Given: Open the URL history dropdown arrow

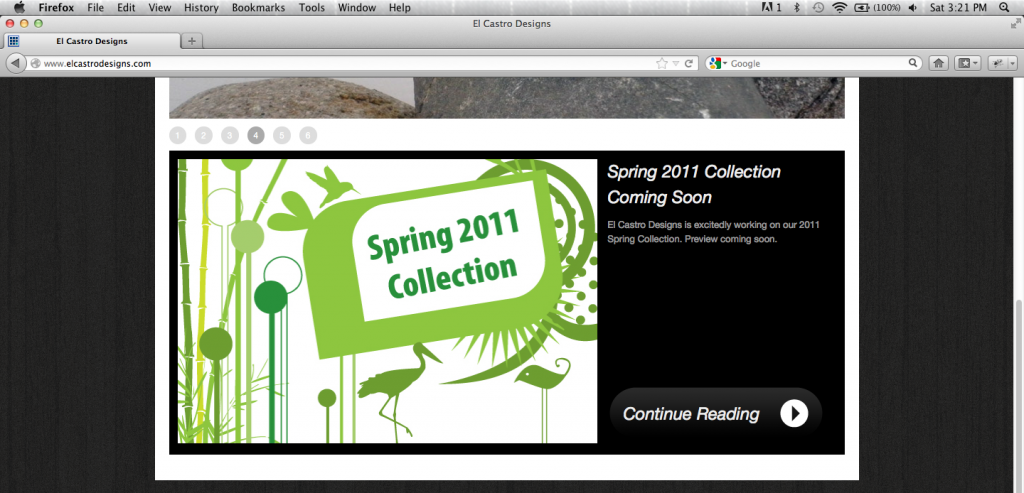Looking at the screenshot, I should click(x=676, y=64).
